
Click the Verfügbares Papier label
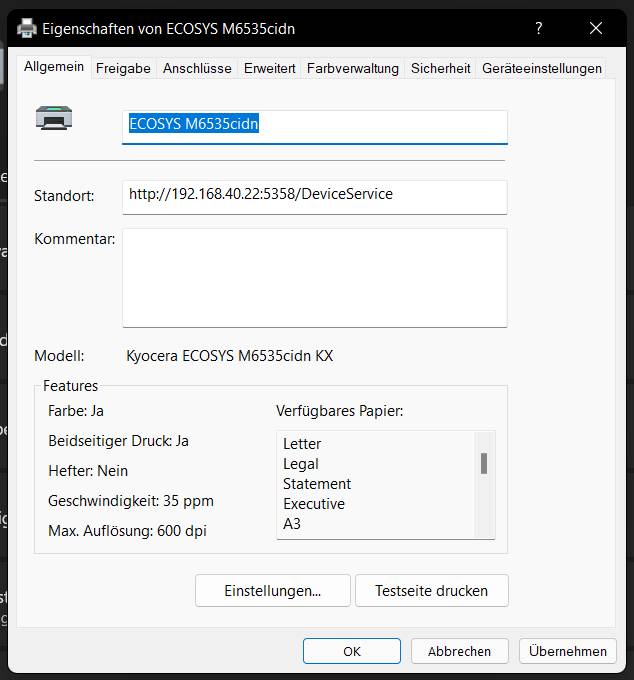pyautogui.click(x=340, y=411)
